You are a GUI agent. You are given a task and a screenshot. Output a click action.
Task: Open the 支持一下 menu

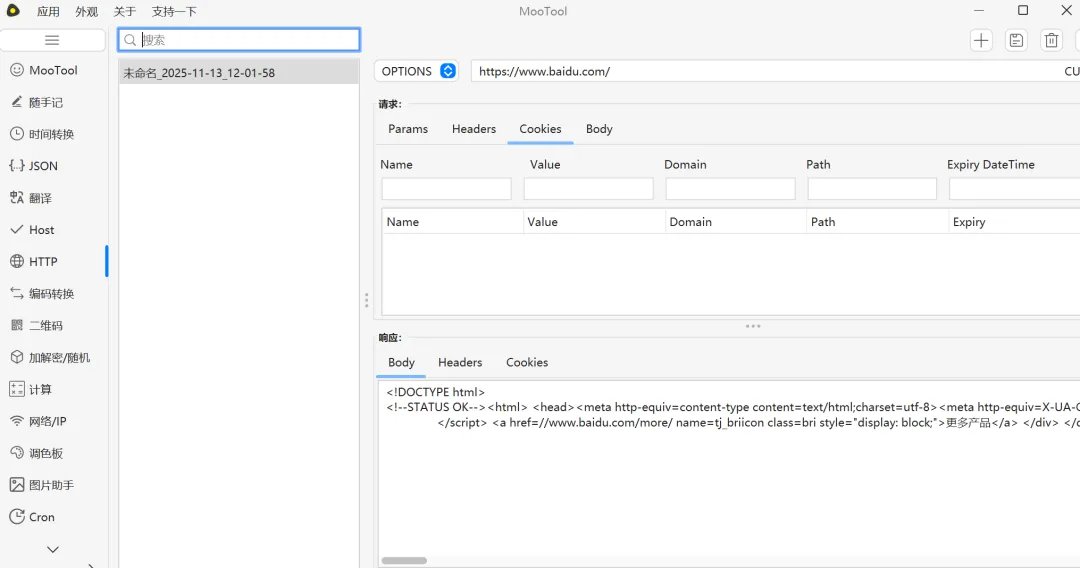174,11
